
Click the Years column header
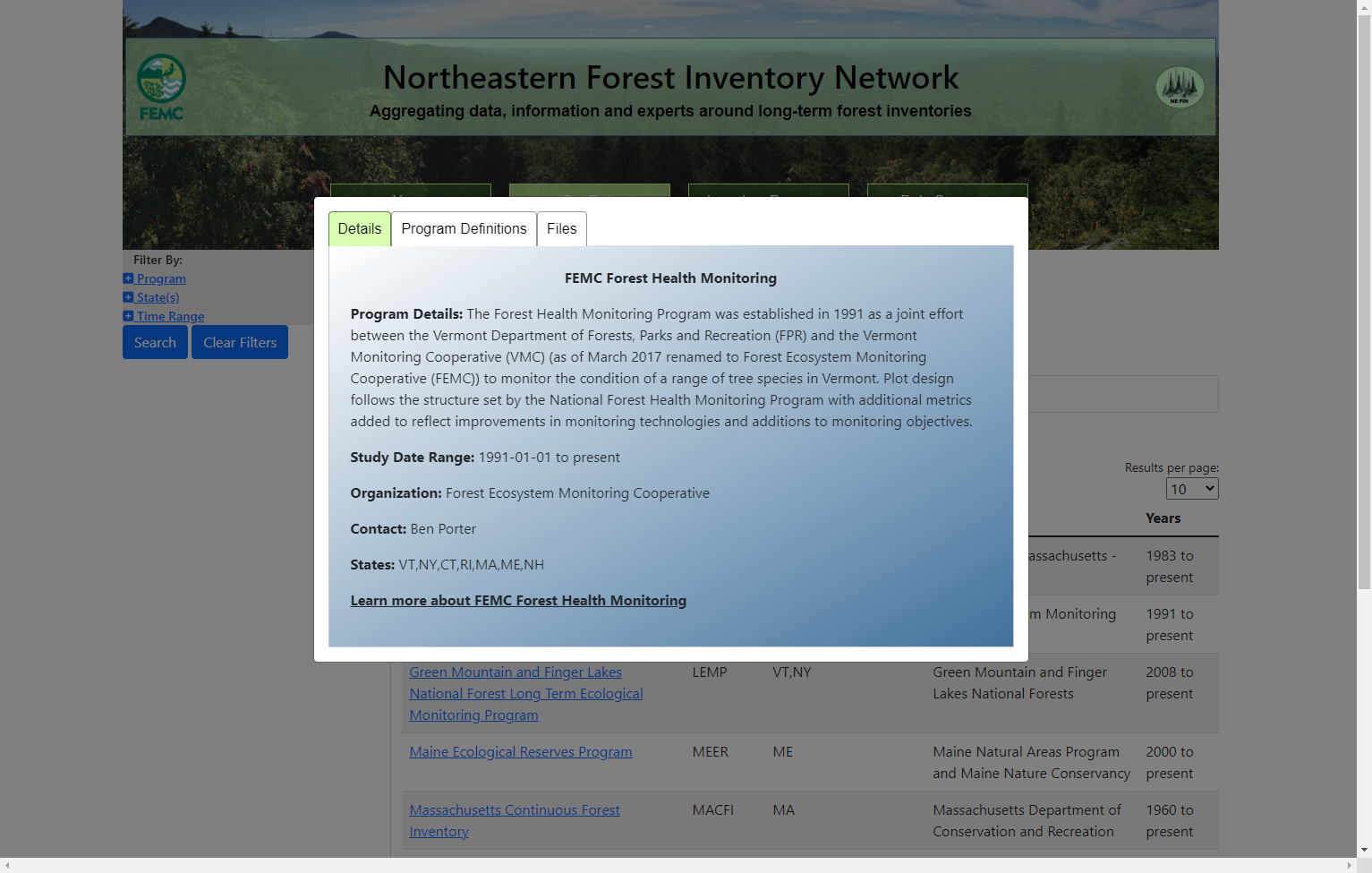tap(1163, 518)
